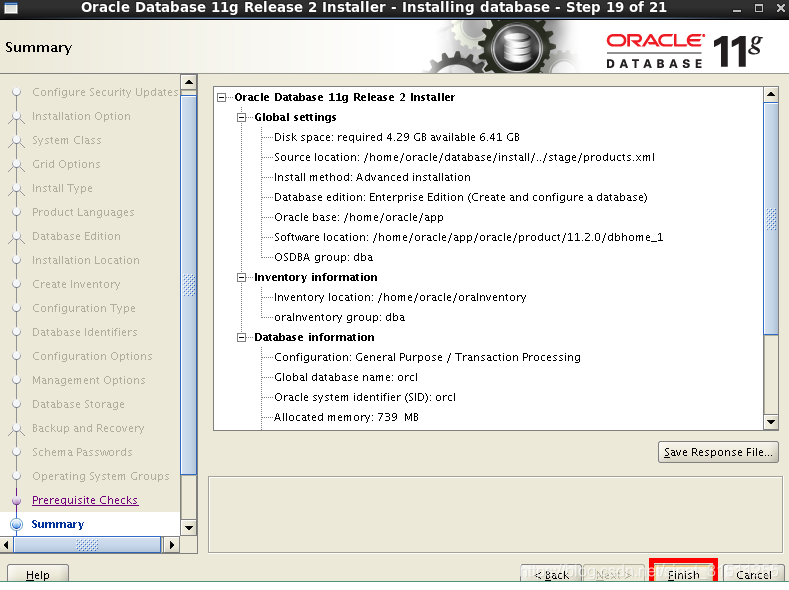
Task: Select 'oraInventory group: dba' row
Action: (x=340, y=317)
